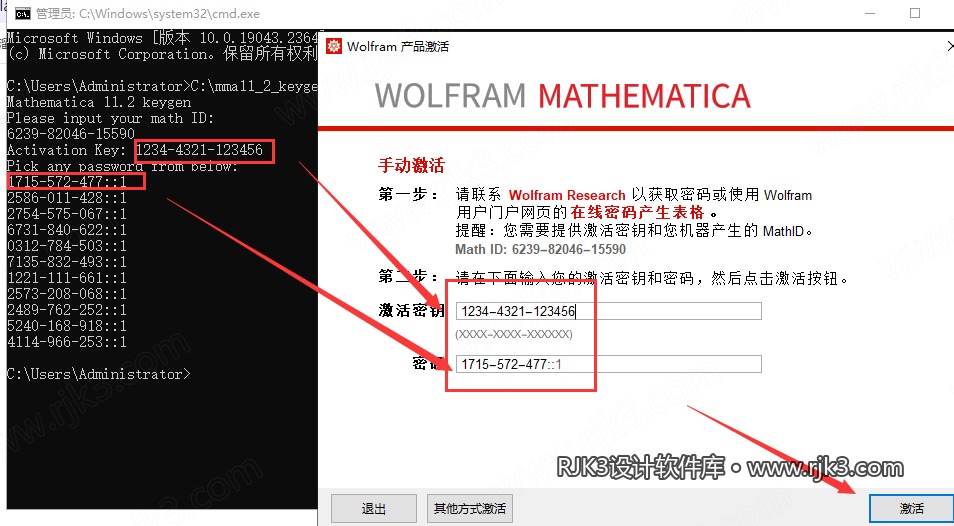The image size is (954, 526).
Task: Click password 1715-572-477::1 in cmd window
Action: point(67,181)
